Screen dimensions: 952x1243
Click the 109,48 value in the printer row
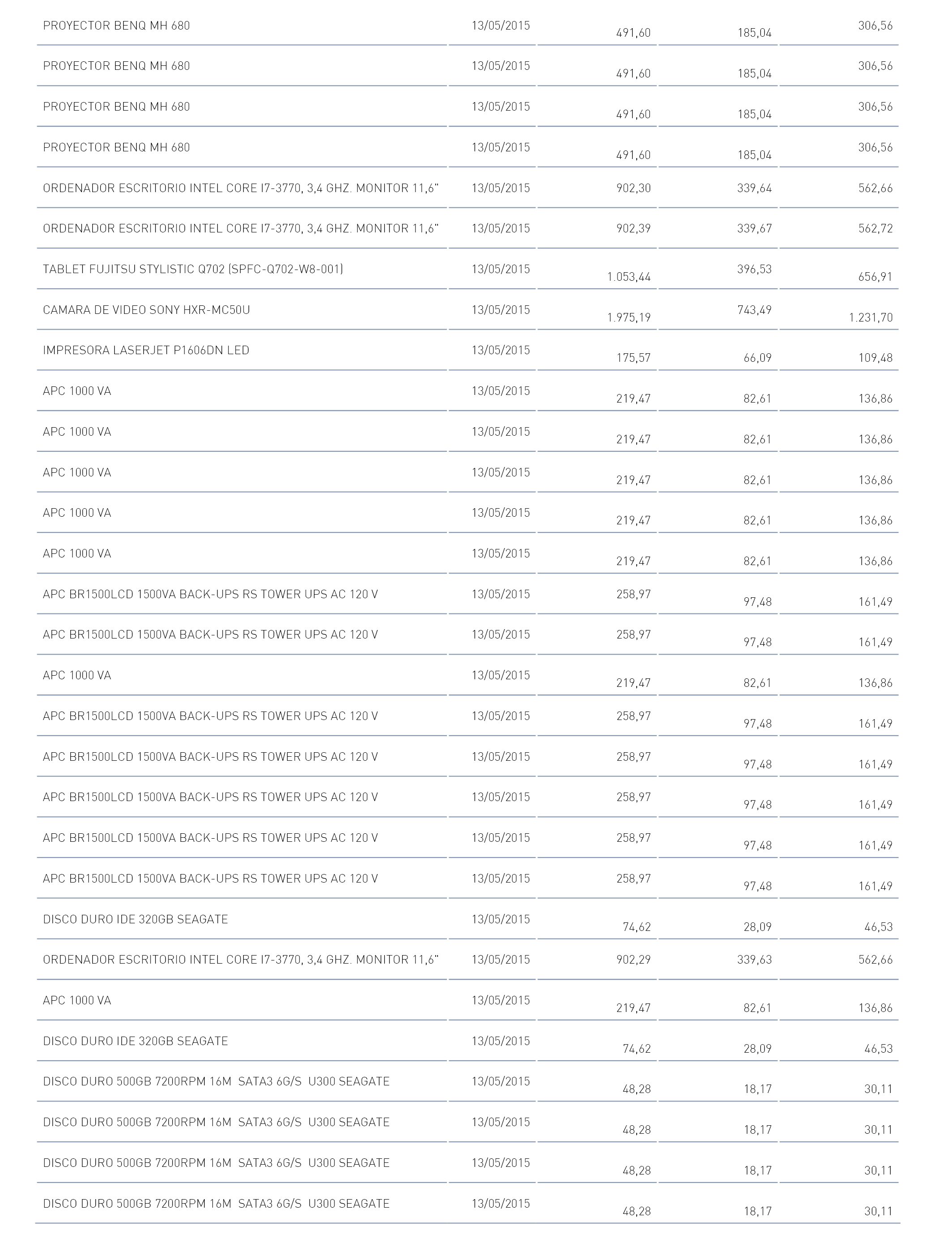875,358
